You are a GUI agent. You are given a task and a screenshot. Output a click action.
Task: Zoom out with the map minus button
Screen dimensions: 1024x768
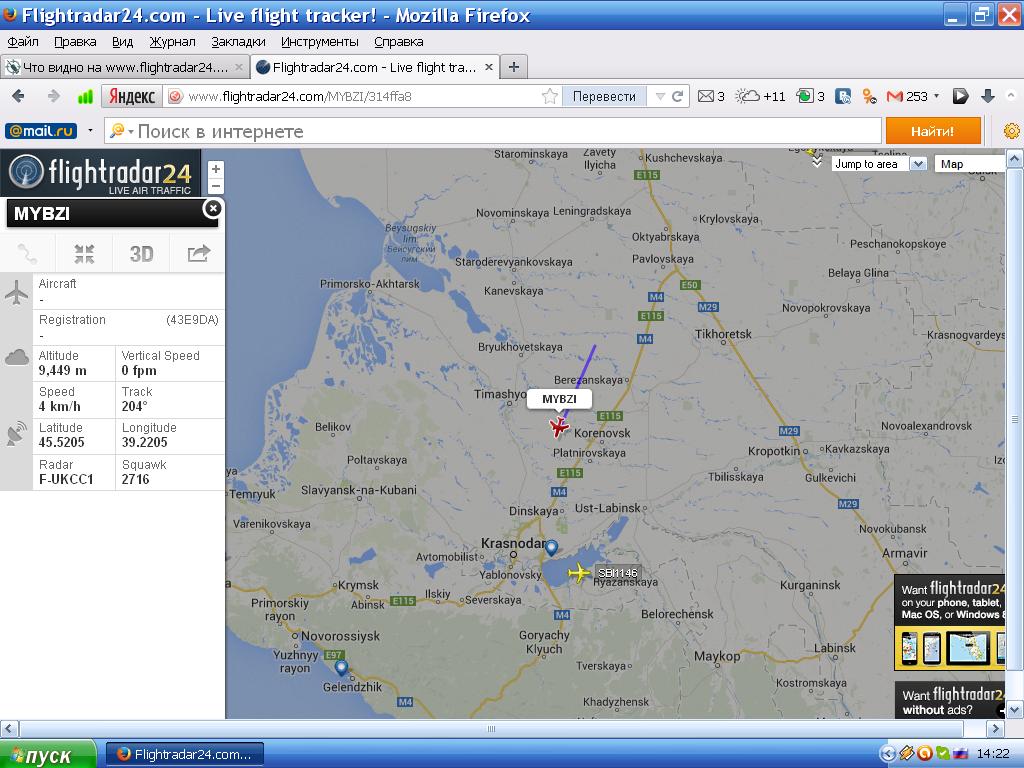[x=216, y=186]
